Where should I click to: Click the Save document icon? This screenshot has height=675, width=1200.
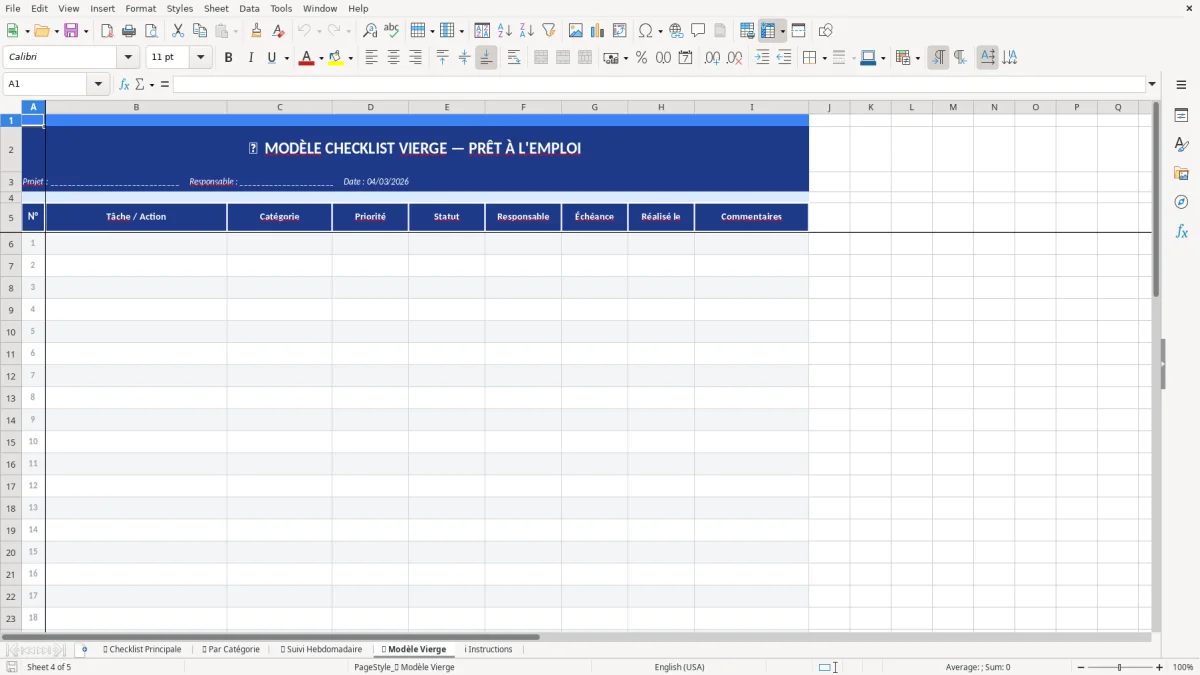pyautogui.click(x=71, y=31)
